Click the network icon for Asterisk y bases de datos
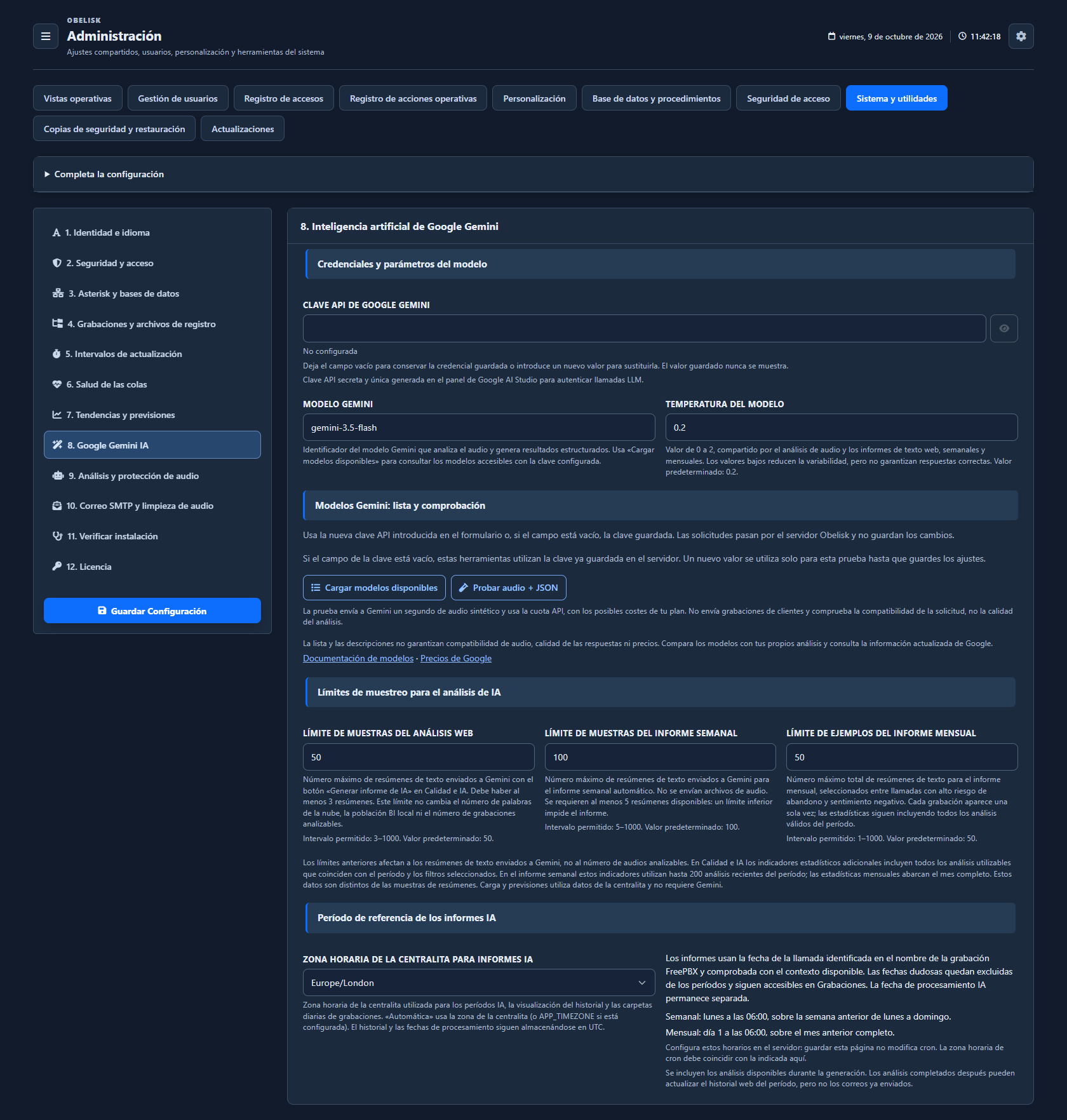Viewport: 1067px width, 1120px height. coord(58,293)
